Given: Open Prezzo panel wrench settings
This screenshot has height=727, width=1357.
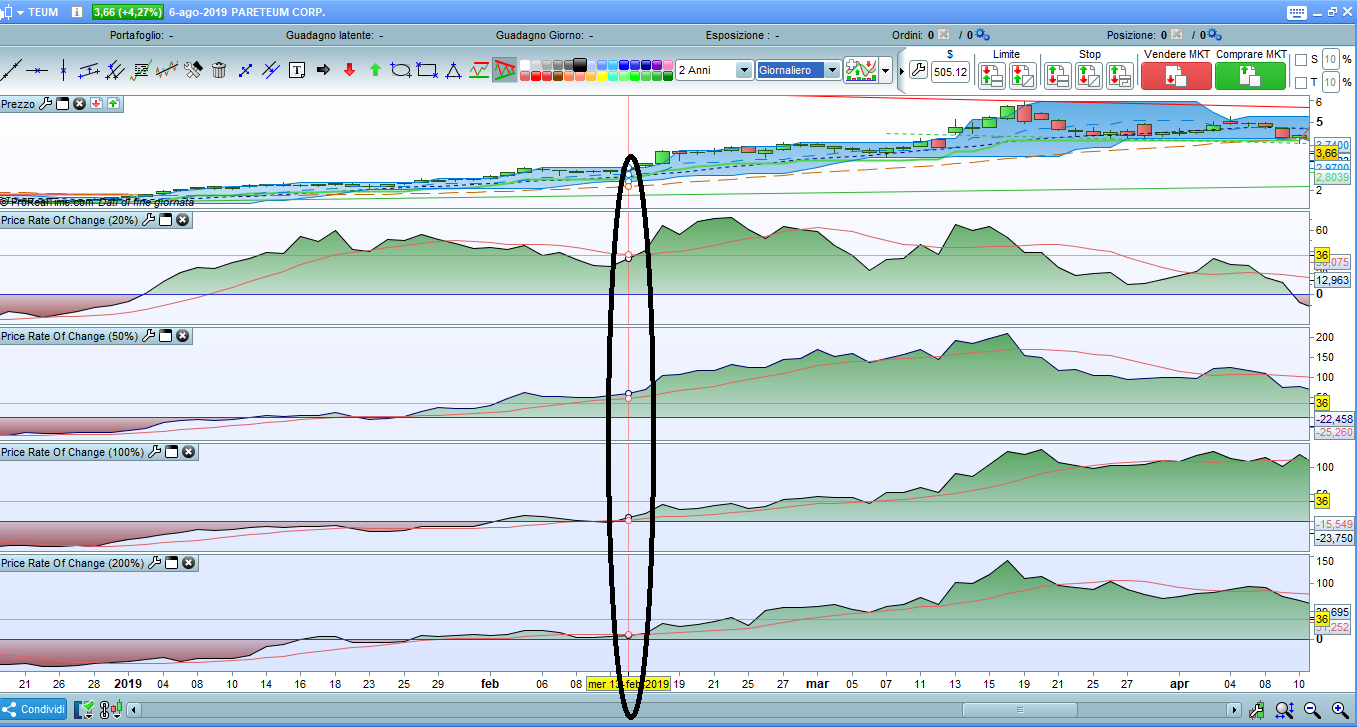Looking at the screenshot, I should click(45, 103).
